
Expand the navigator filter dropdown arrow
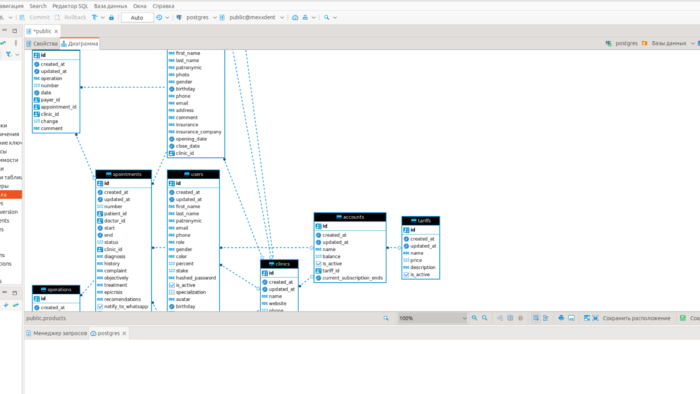tap(17, 55)
